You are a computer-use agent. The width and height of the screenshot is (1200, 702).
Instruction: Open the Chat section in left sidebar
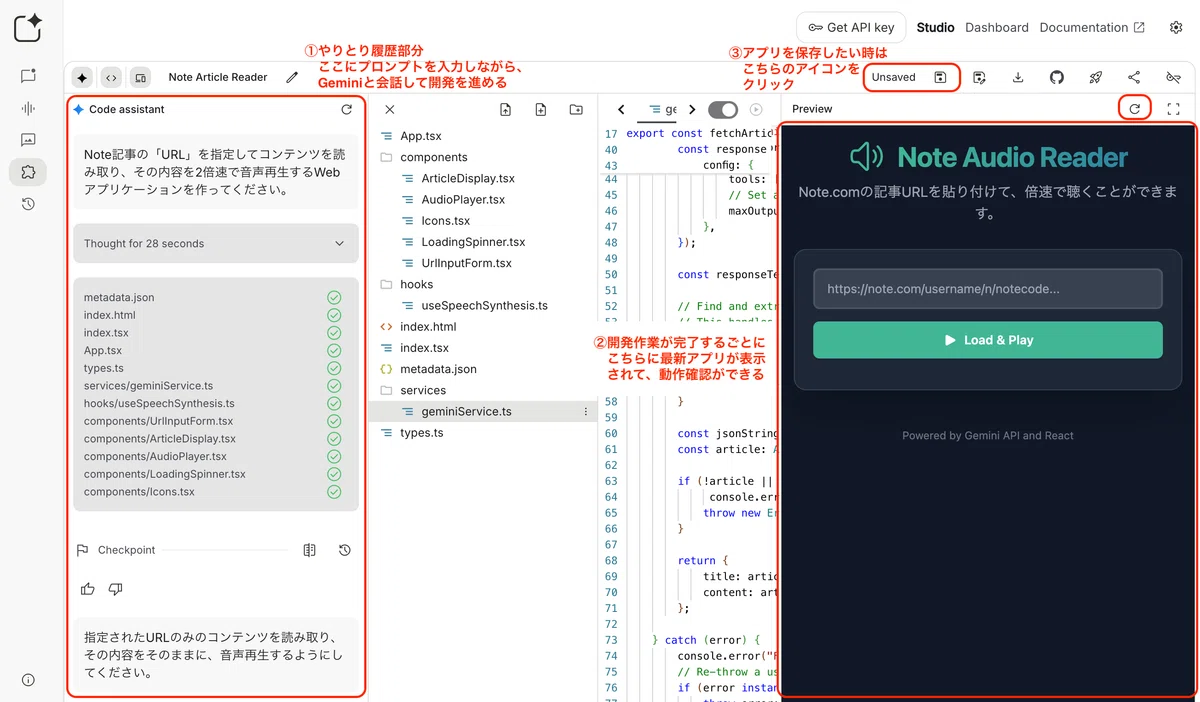[28, 76]
